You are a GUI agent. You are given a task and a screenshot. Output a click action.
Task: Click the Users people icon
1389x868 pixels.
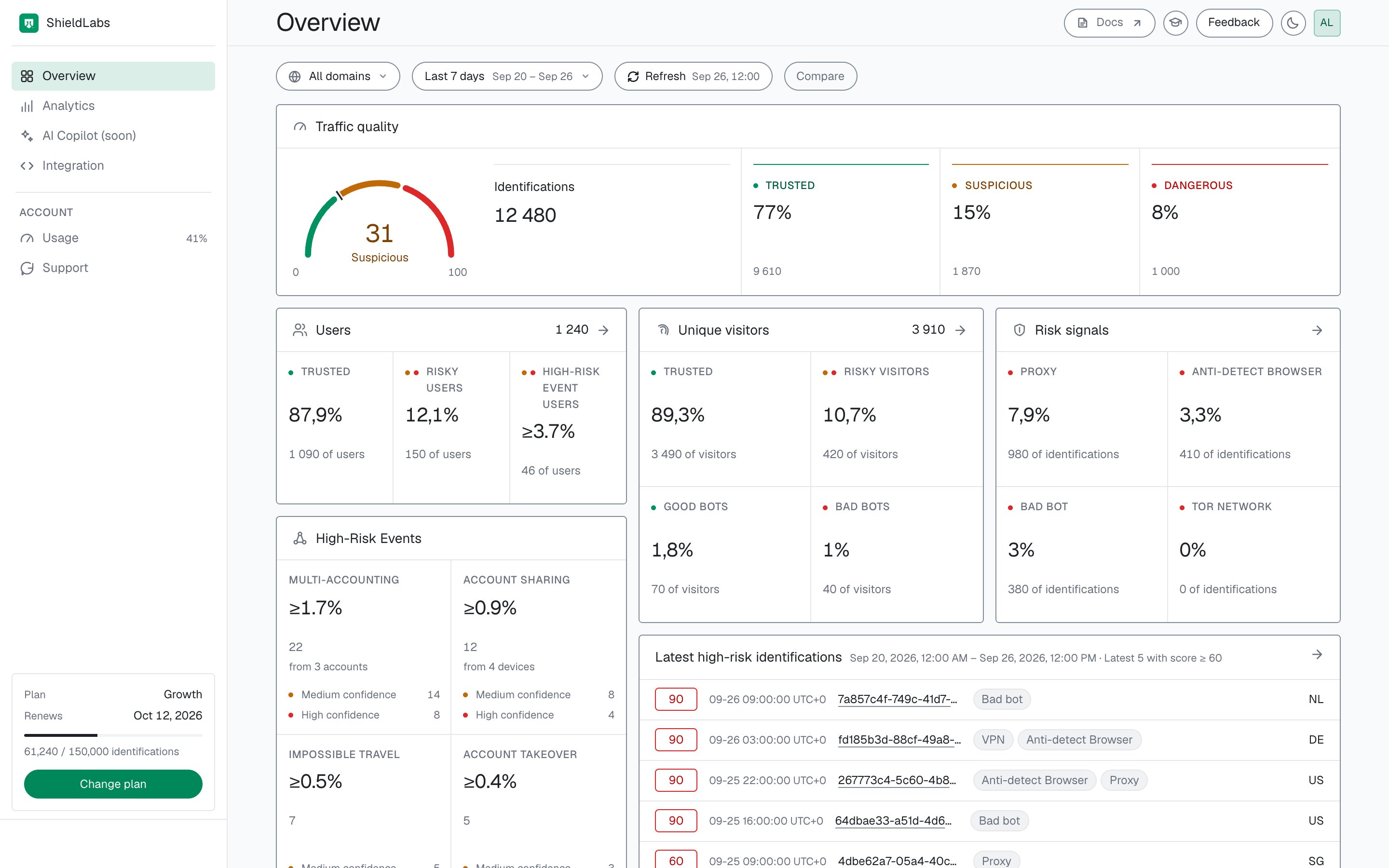tap(300, 330)
